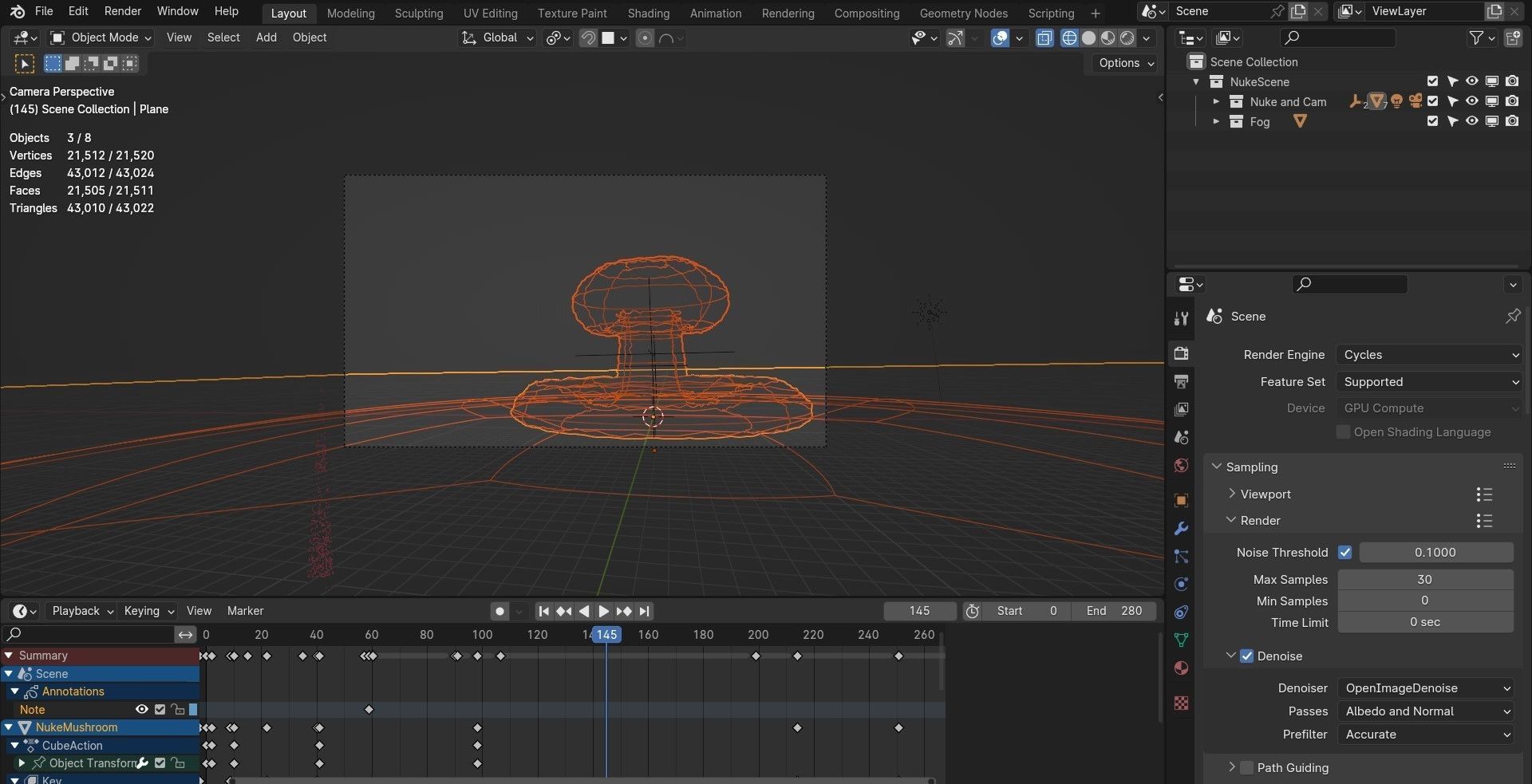Open the Prefilter dropdown
The width and height of the screenshot is (1532, 784).
[1425, 735]
